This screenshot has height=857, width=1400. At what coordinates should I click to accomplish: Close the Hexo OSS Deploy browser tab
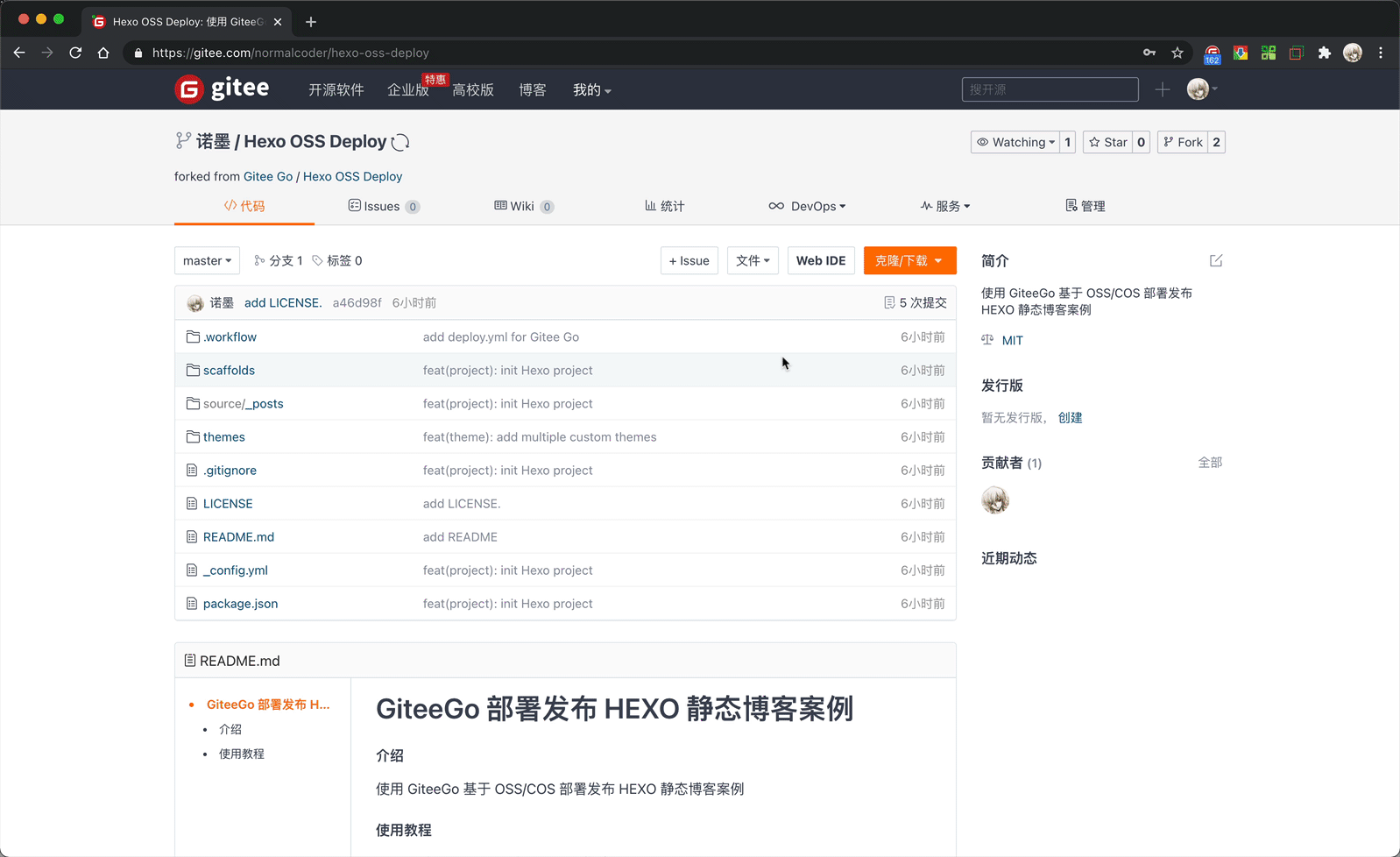pos(278,22)
